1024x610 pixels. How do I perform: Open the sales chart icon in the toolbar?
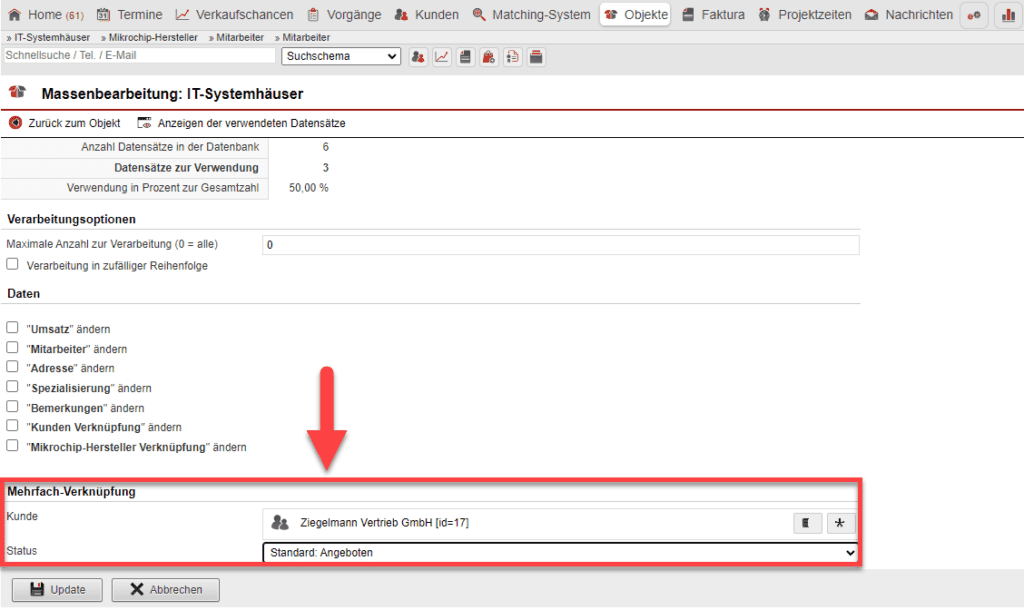[441, 57]
